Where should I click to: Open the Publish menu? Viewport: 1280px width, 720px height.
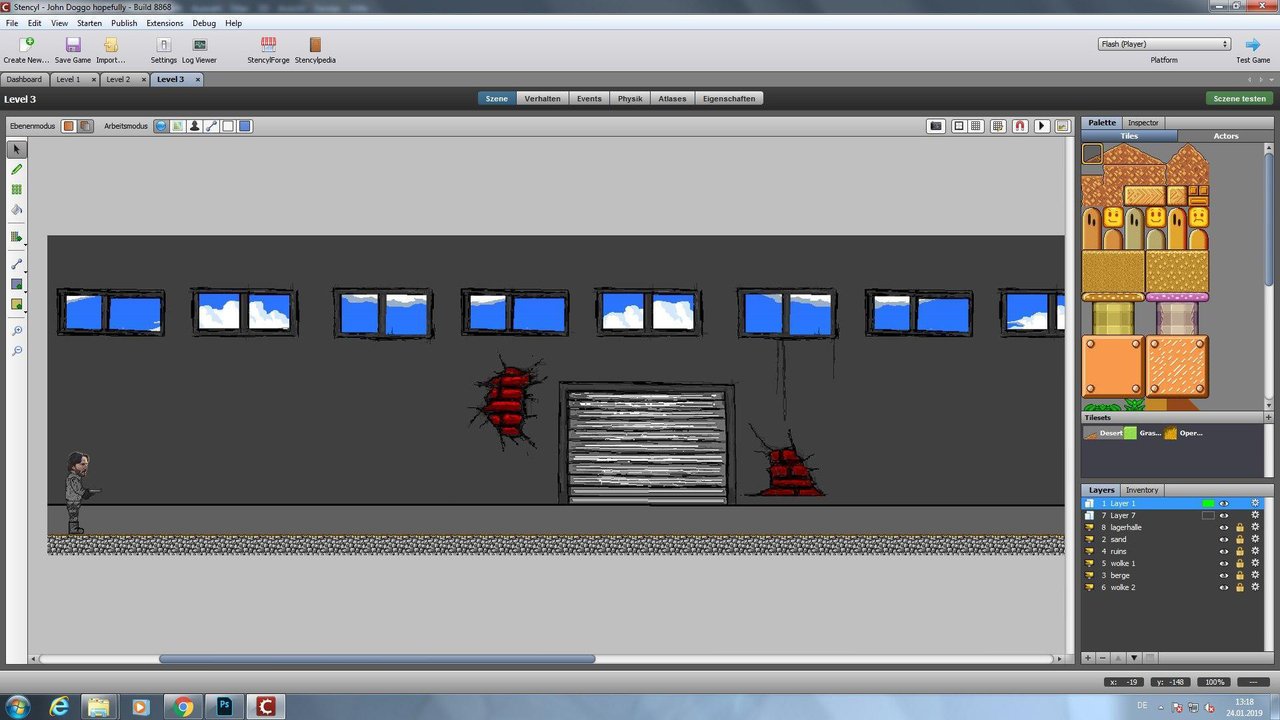coord(124,23)
